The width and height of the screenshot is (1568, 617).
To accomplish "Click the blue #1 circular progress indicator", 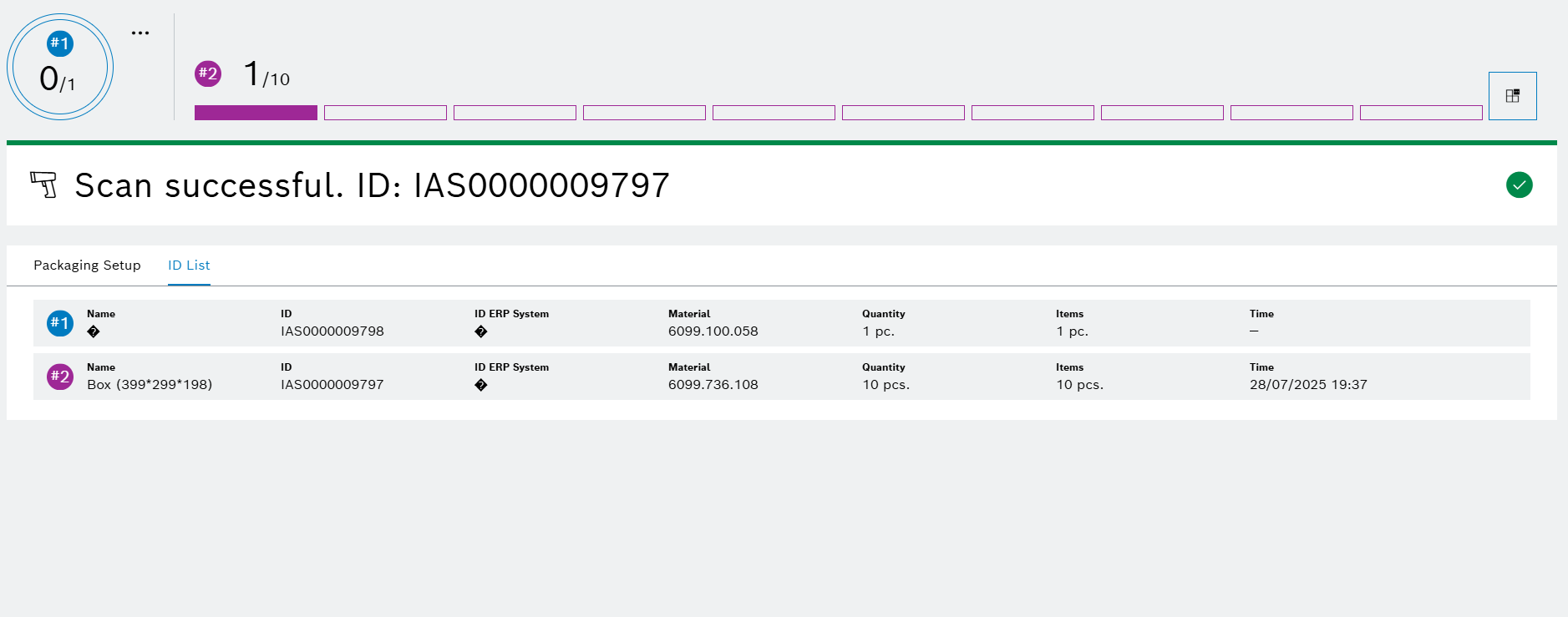I will 60,68.
